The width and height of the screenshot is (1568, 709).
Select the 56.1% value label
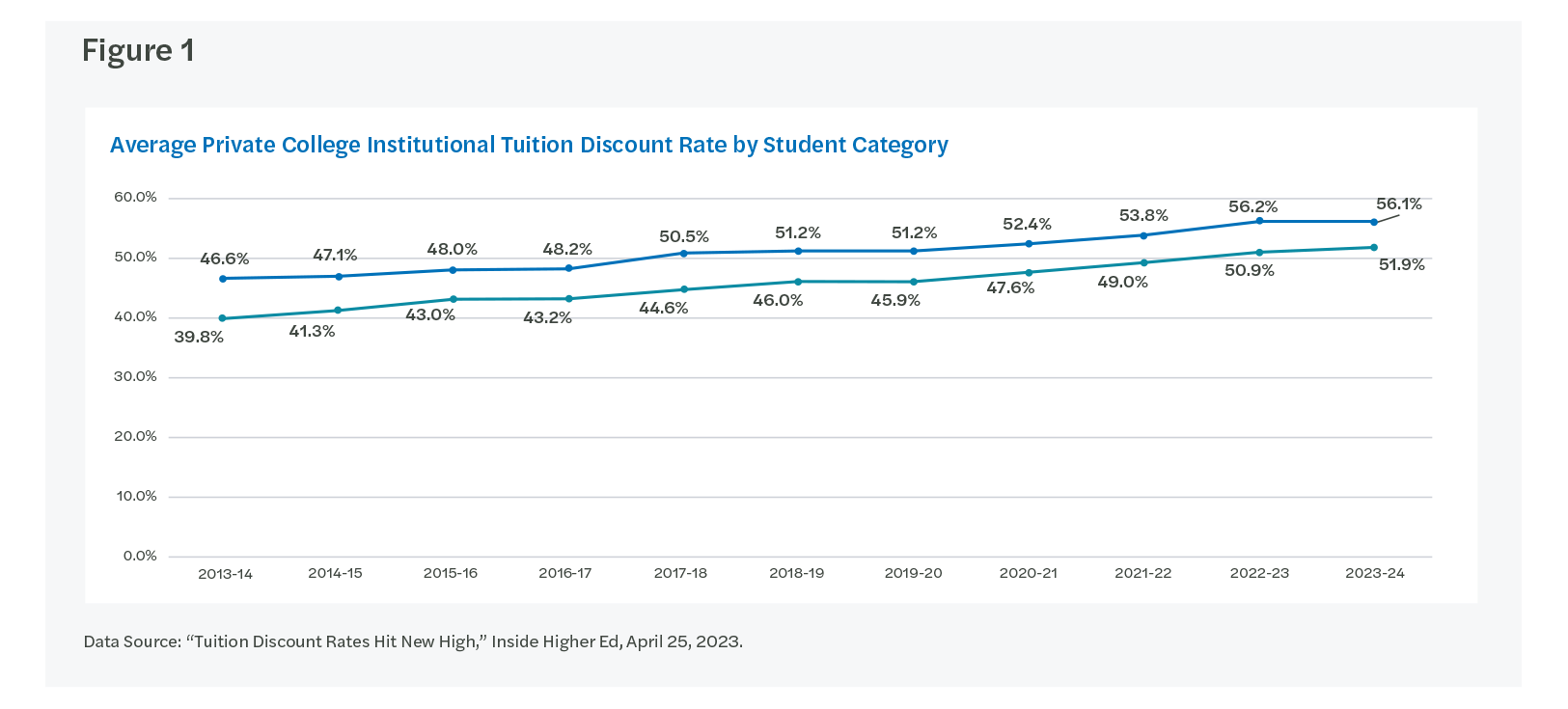(x=1398, y=204)
